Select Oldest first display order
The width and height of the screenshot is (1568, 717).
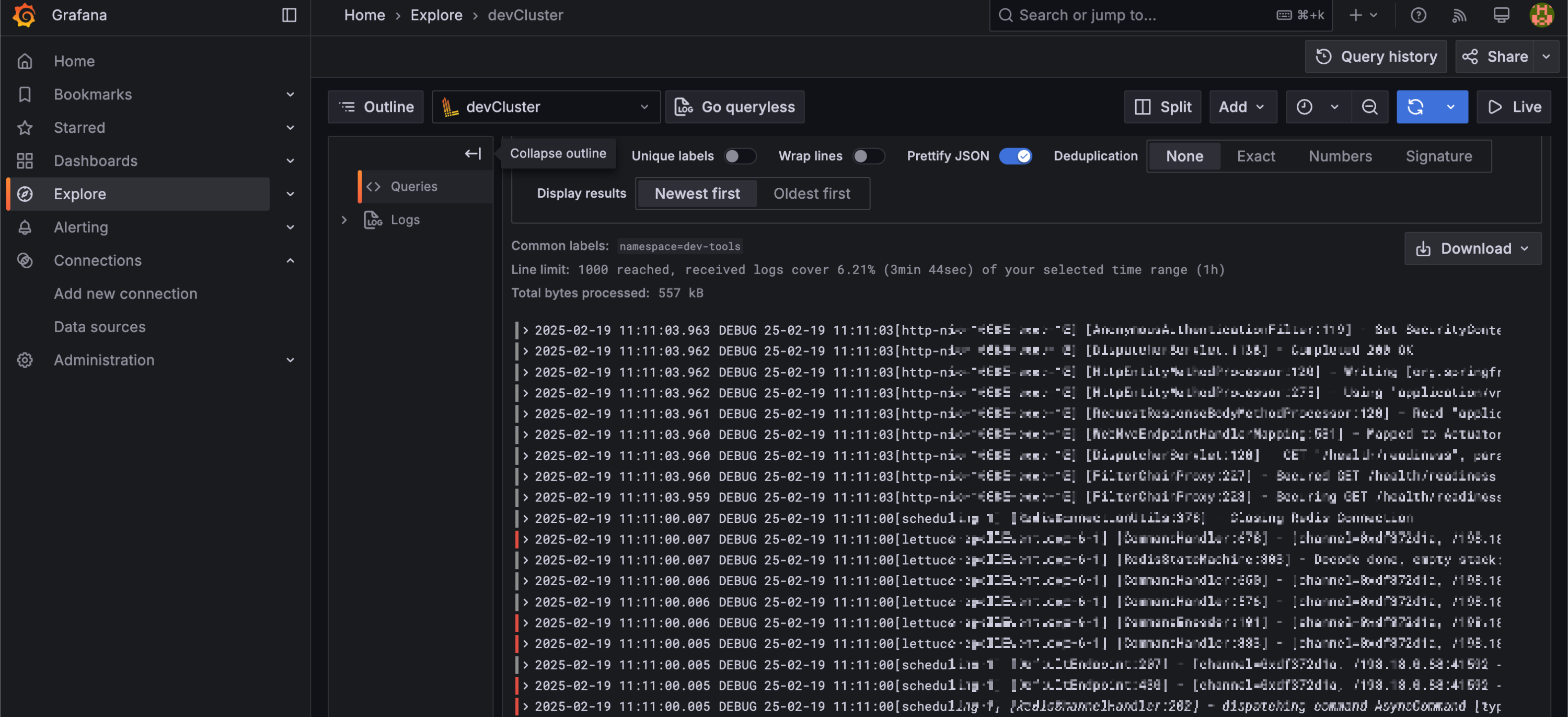tap(811, 193)
